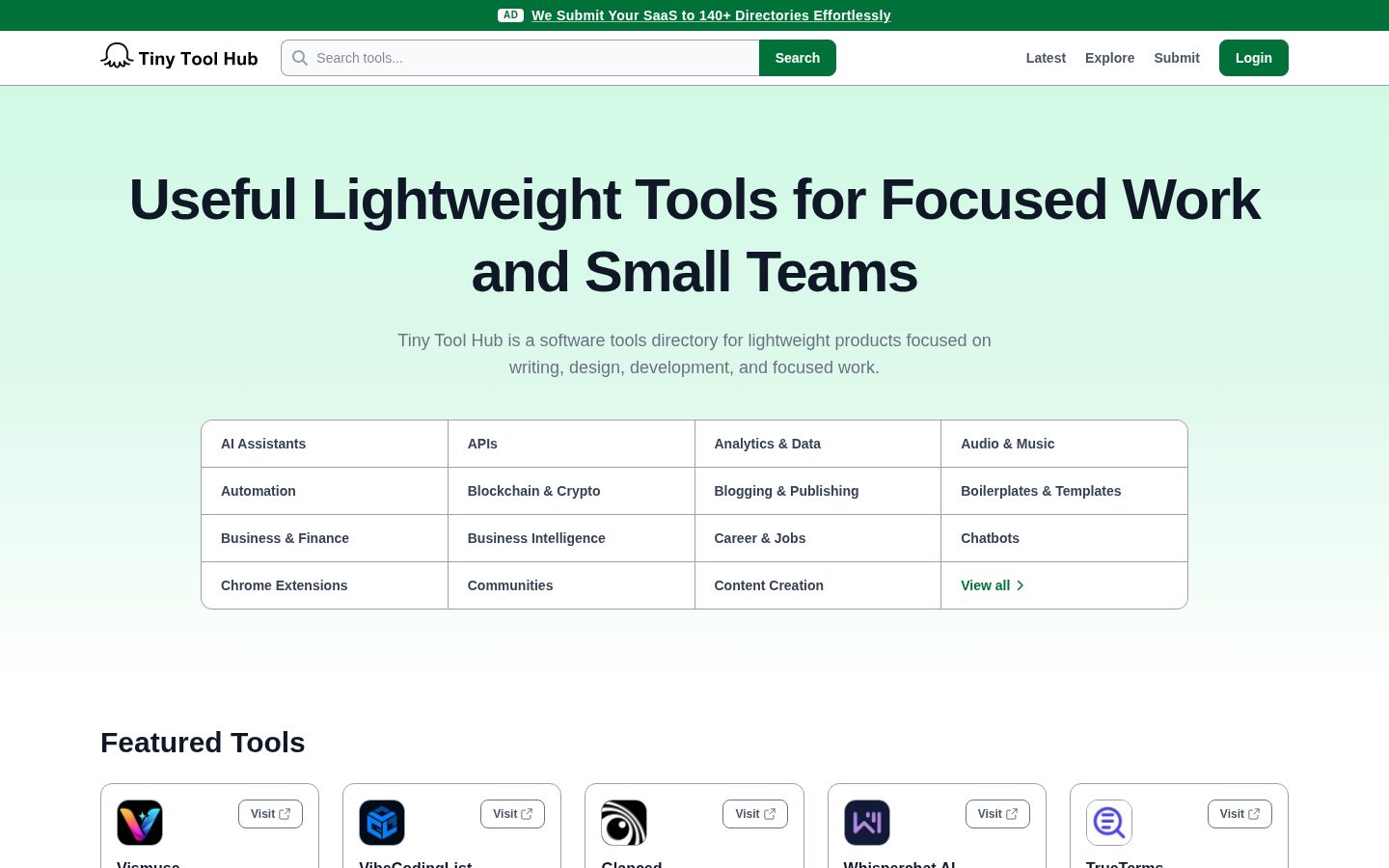
Task: Select the Business Intelligence category
Action: click(x=571, y=538)
